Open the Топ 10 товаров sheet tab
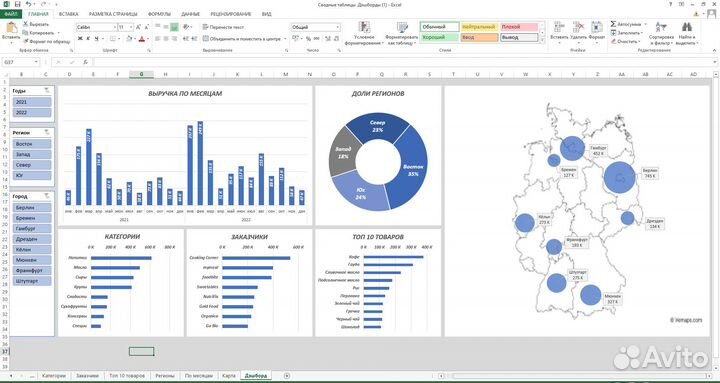Viewport: 720px width, 383px height. [127, 376]
